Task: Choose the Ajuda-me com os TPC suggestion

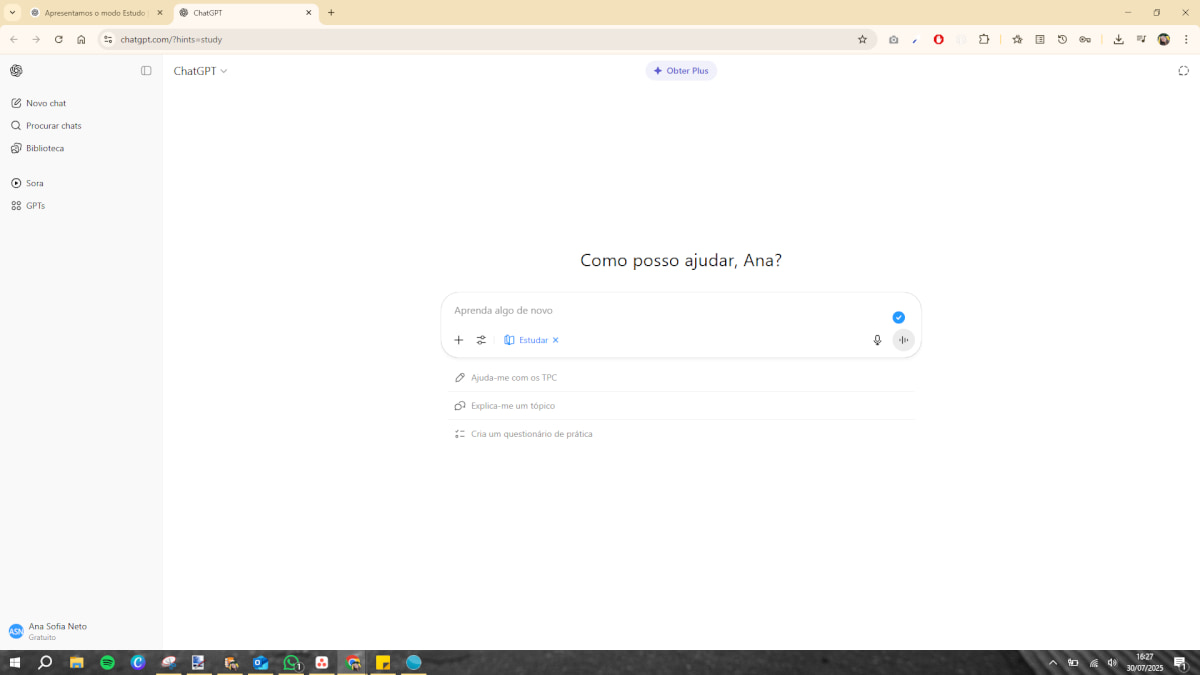Action: [x=513, y=378]
